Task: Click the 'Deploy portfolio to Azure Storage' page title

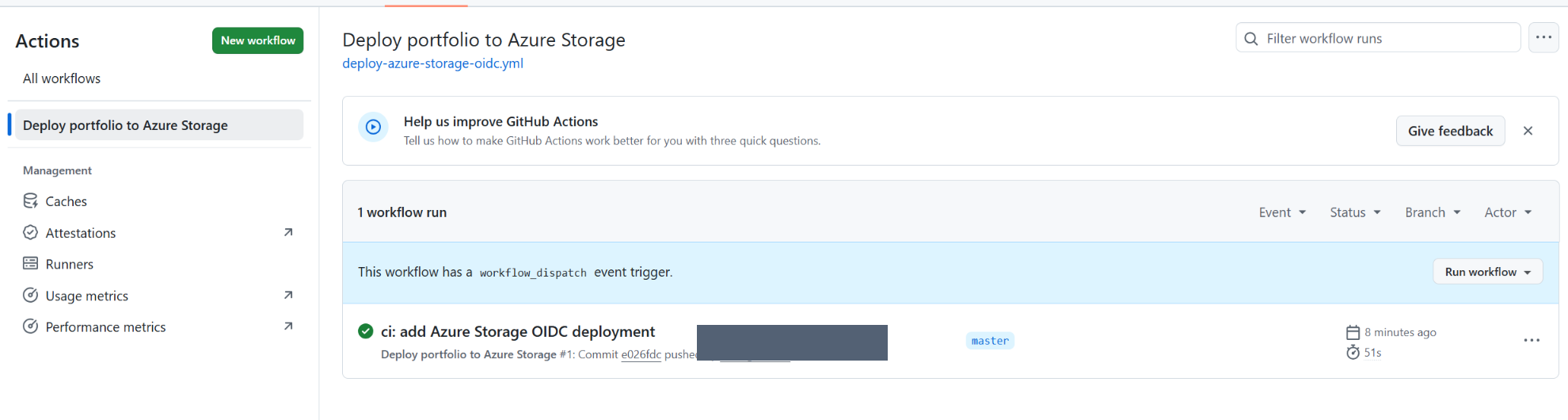Action: tap(484, 40)
